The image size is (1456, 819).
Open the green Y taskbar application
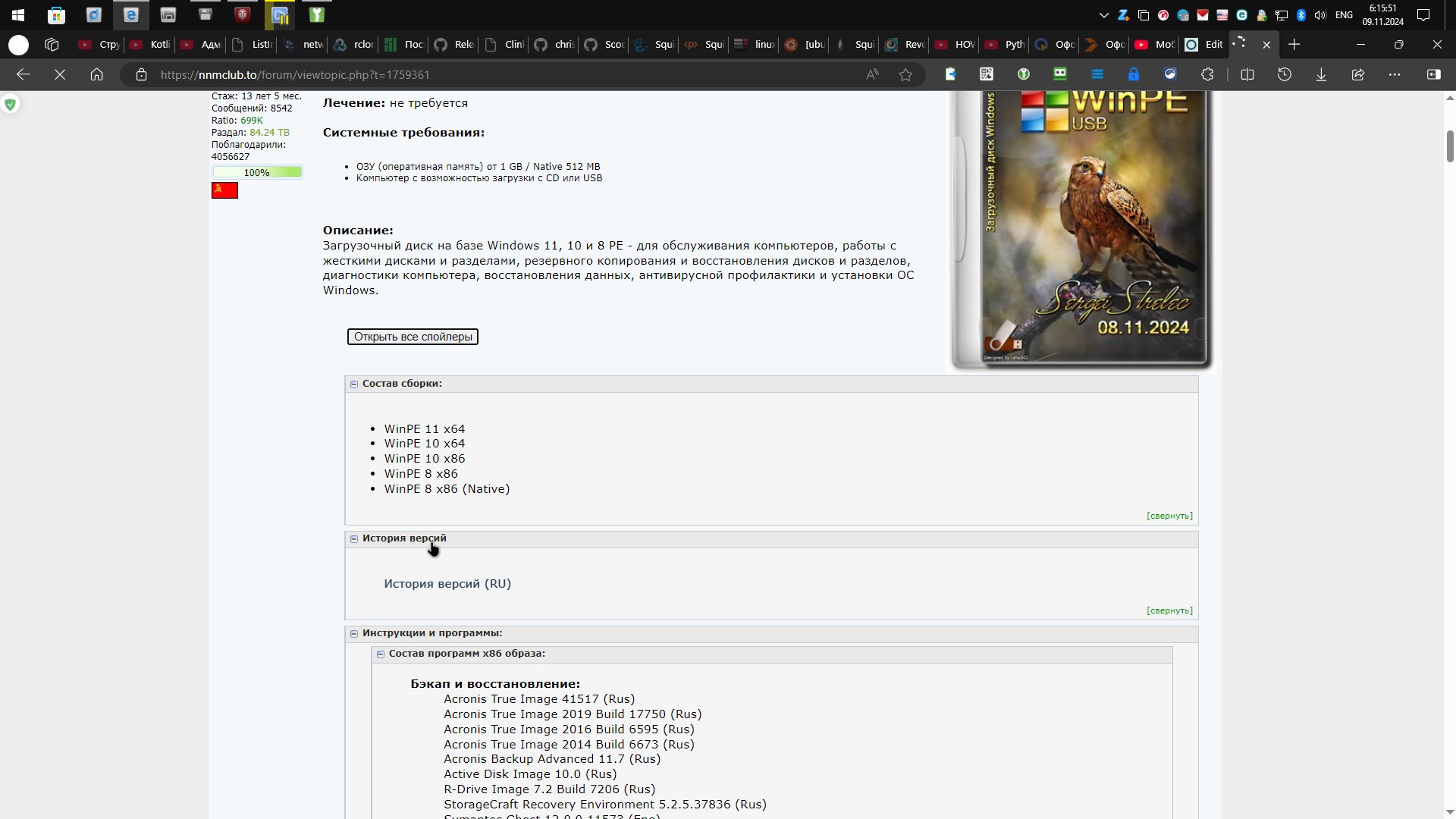(x=317, y=14)
